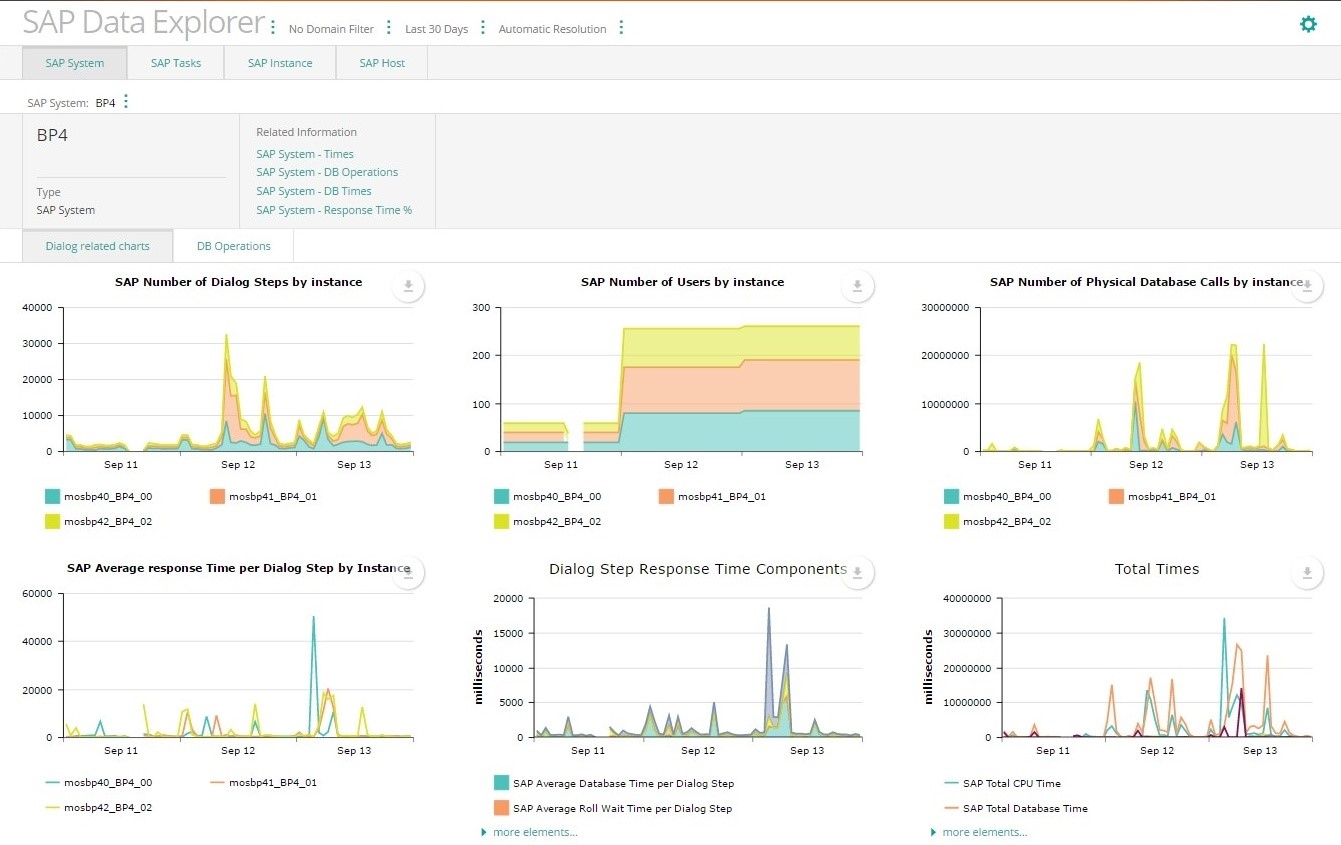Toggle mosbp41_BP4_01 swatch in Database Calls legend
Viewport: 1341px width, 845px height.
click(x=1117, y=496)
